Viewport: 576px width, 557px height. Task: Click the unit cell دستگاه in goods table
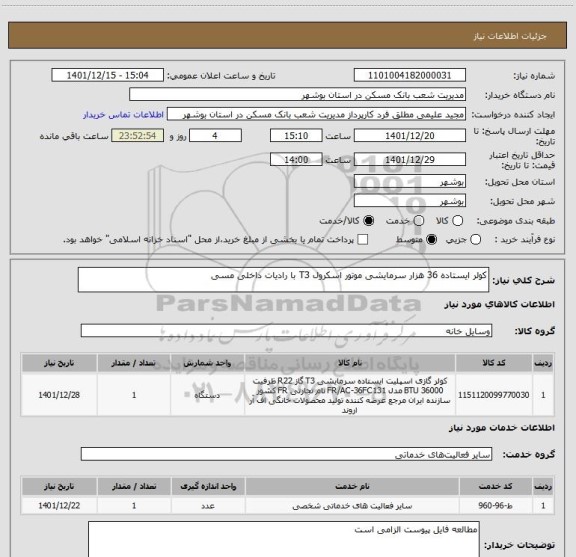click(207, 395)
